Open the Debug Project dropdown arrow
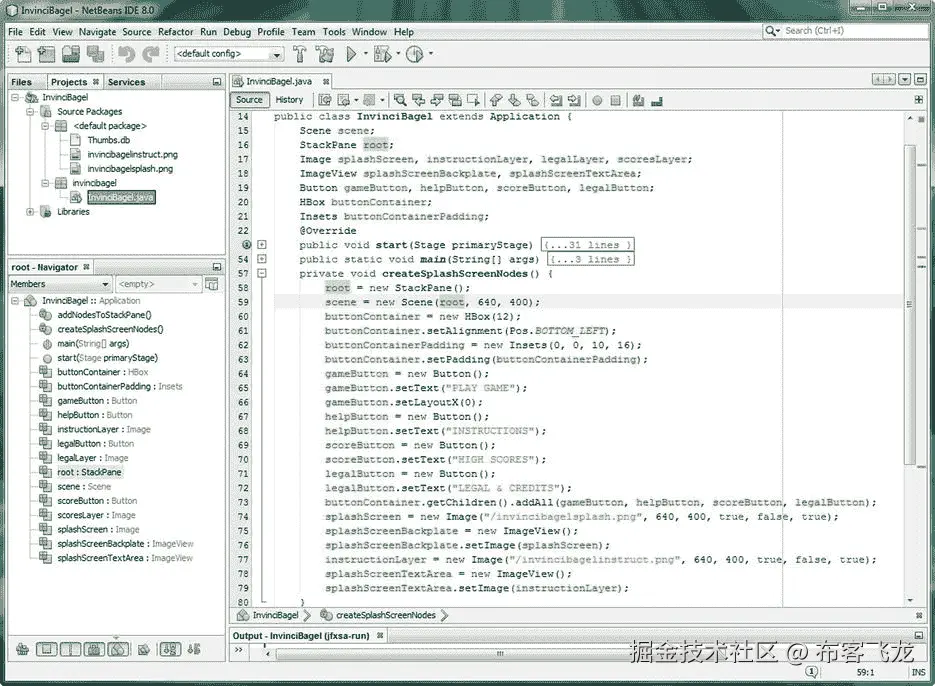Screen dimensions: 935x686 pyautogui.click(x=398, y=54)
